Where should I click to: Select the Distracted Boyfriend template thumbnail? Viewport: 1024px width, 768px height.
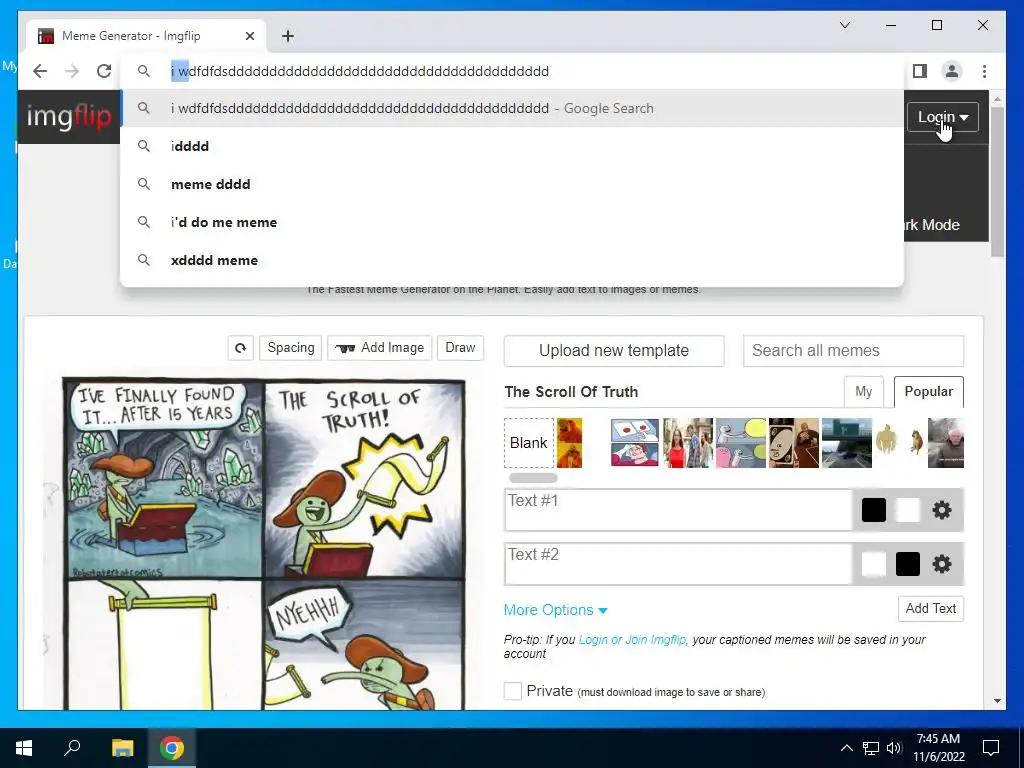tap(688, 443)
